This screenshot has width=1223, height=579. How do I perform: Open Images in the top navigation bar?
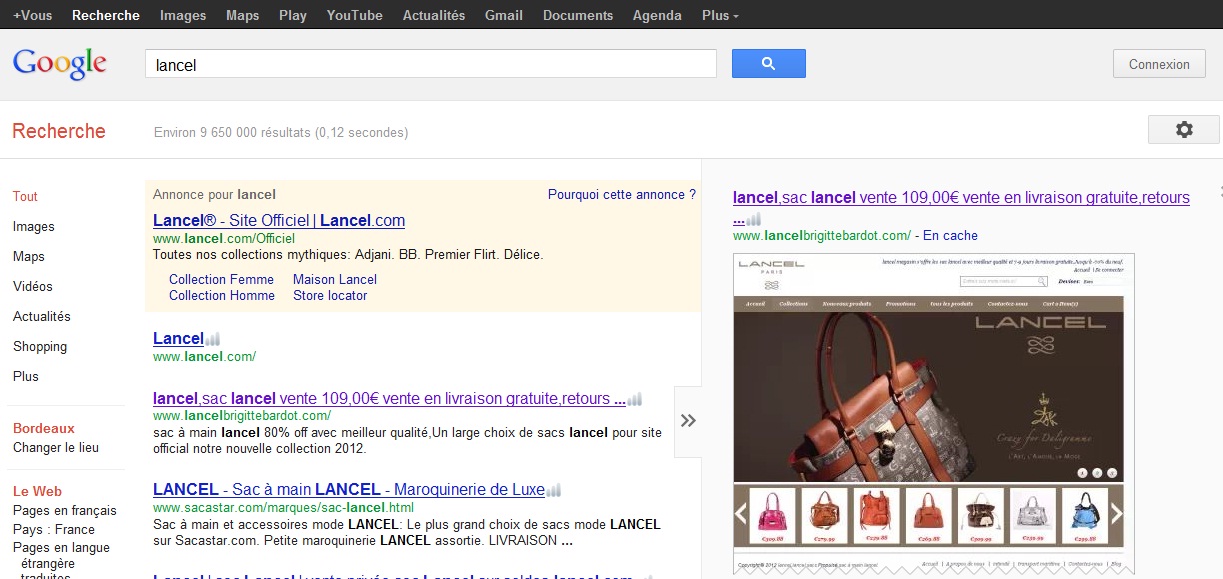click(x=183, y=15)
